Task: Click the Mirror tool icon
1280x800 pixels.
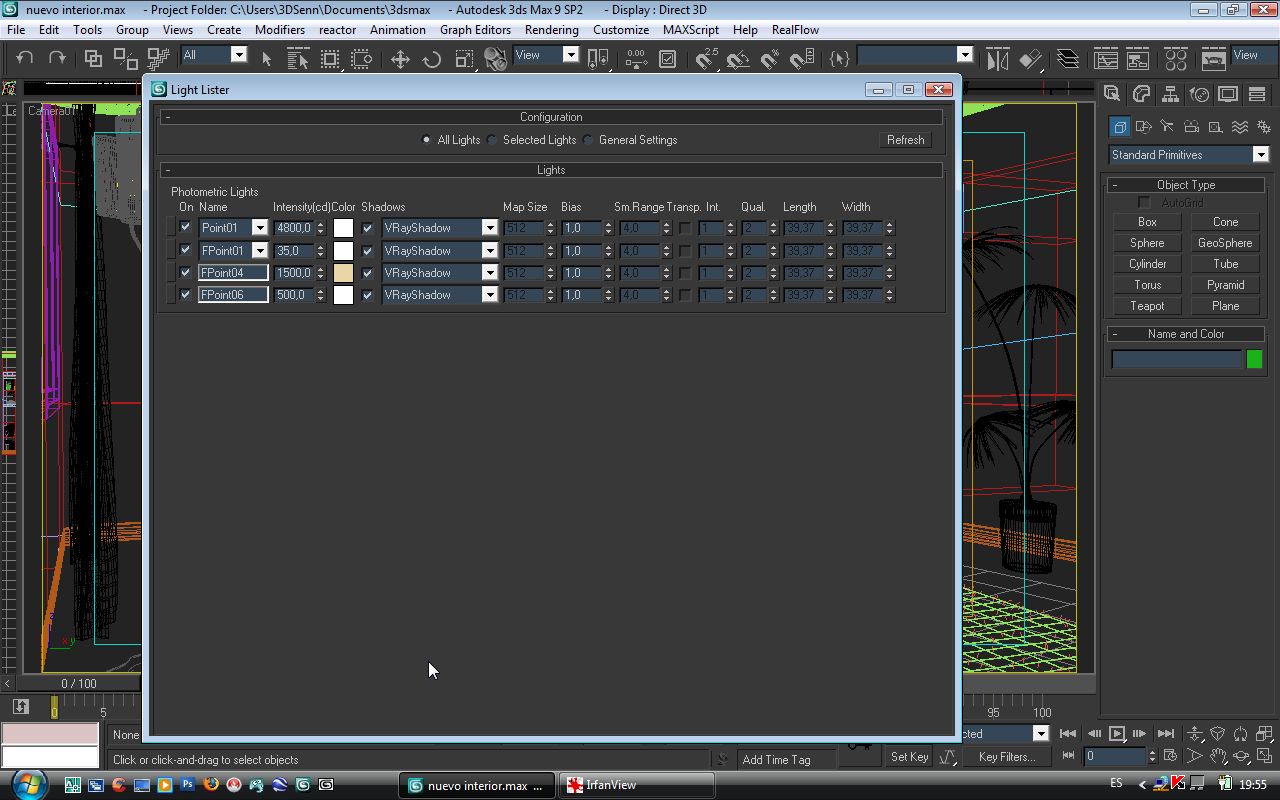Action: coord(997,59)
